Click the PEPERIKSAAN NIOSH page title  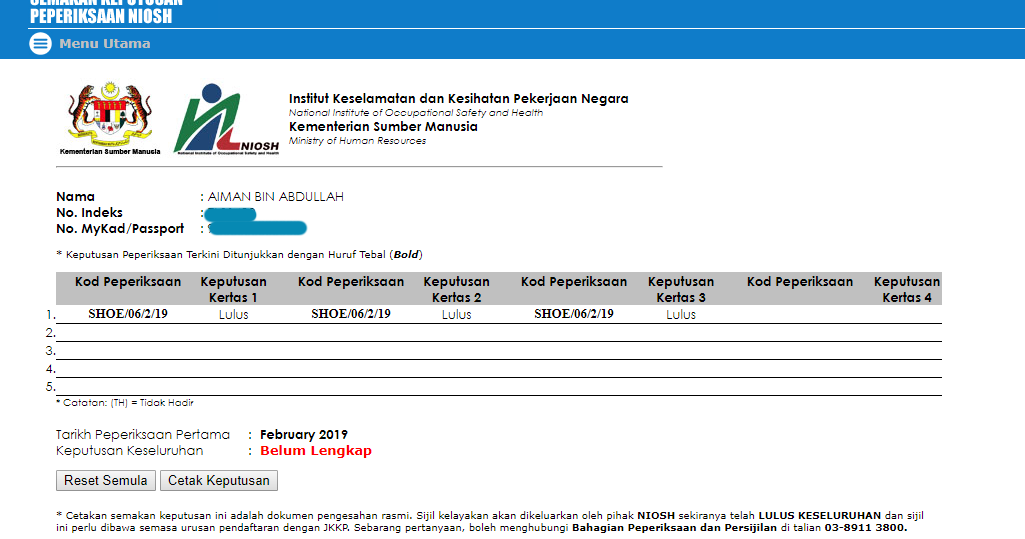click(101, 16)
